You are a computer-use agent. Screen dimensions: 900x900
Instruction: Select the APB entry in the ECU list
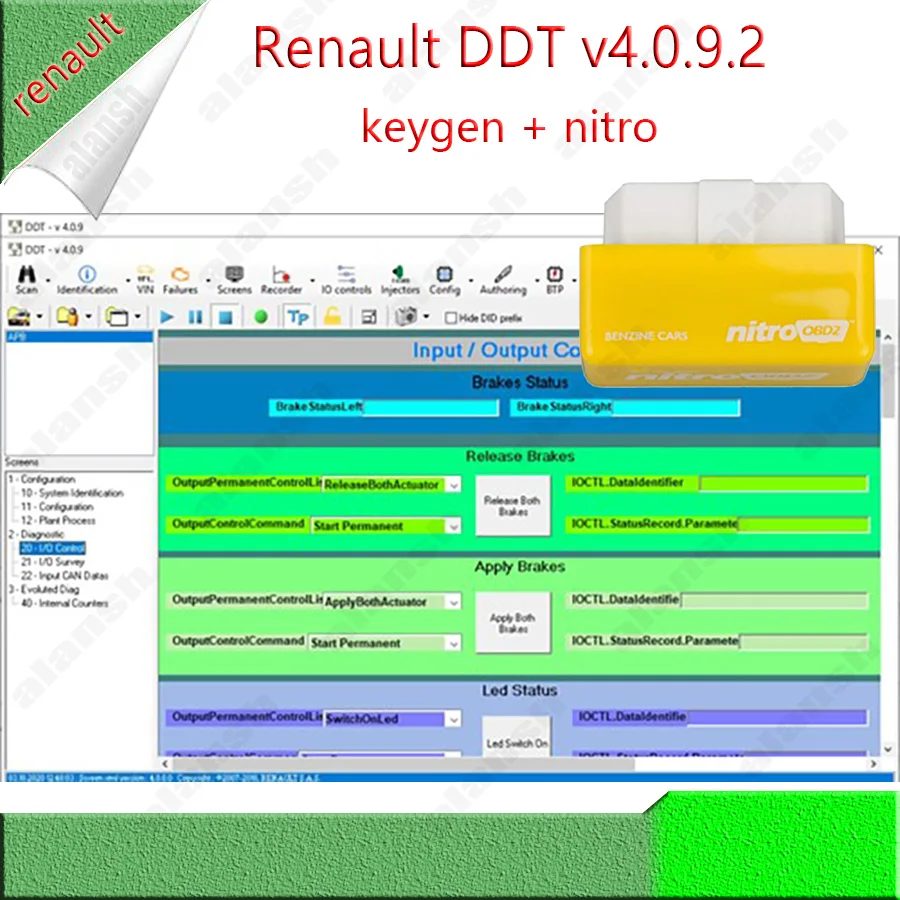[79, 336]
